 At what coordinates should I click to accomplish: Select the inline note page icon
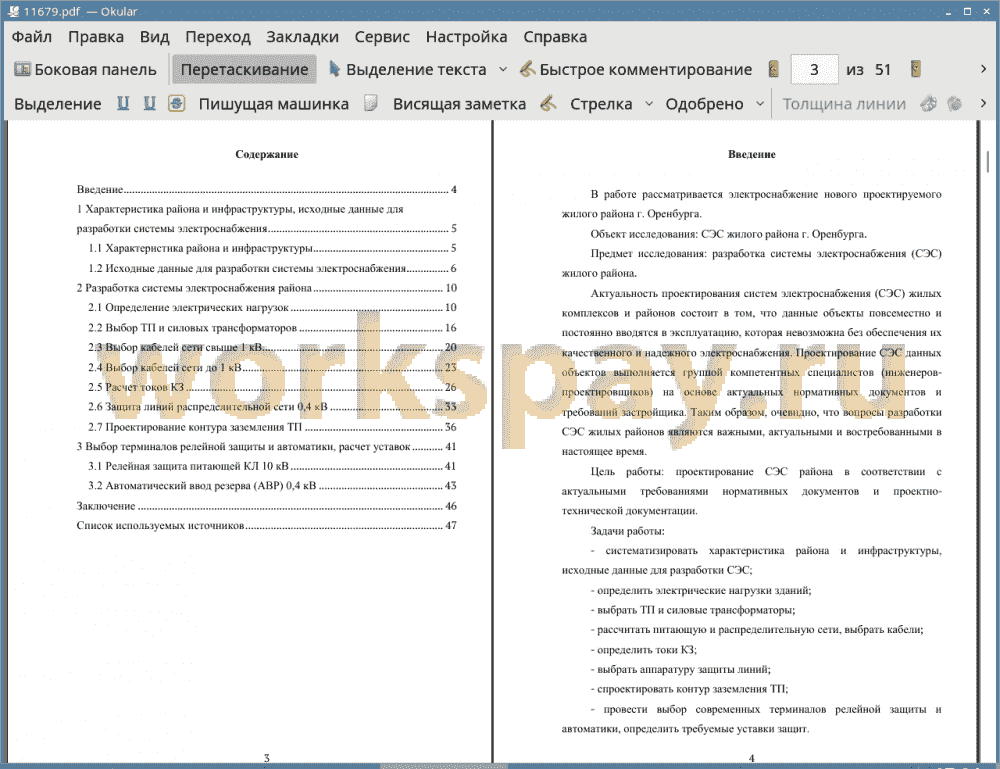coord(371,103)
